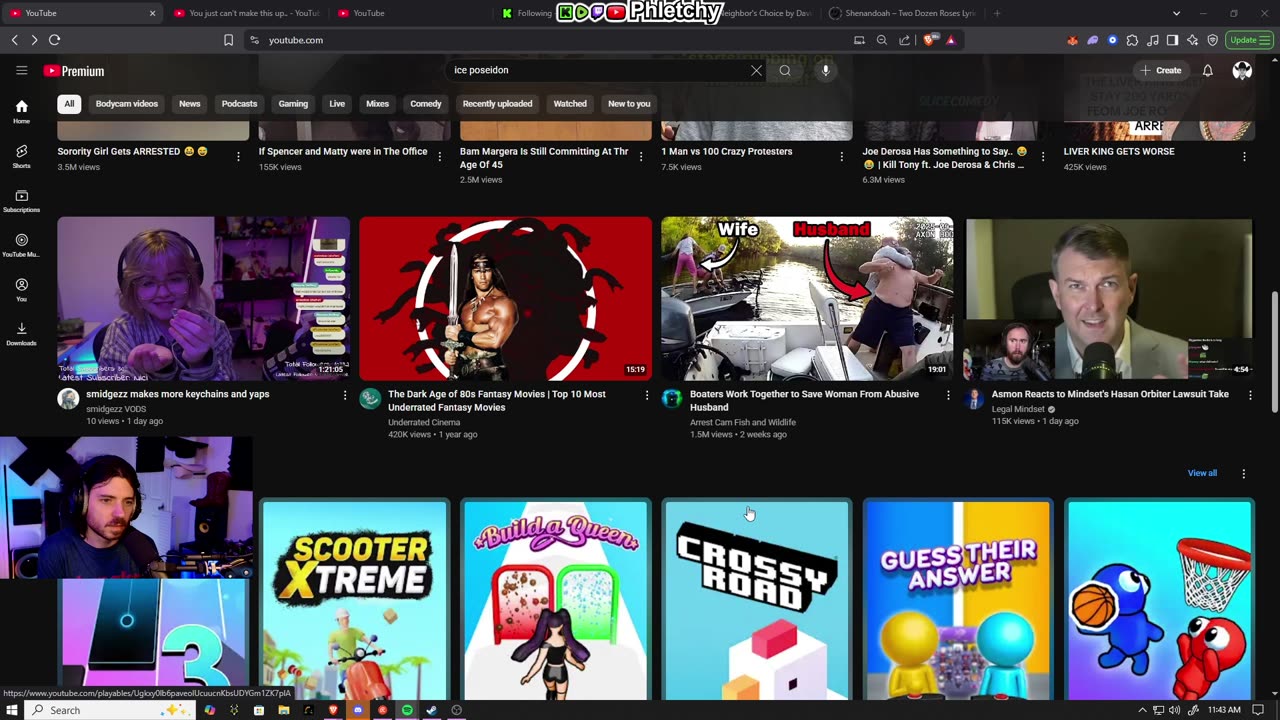Open options for LIVER KING GETS WORSE video
1280x720 pixels.
click(x=1244, y=156)
